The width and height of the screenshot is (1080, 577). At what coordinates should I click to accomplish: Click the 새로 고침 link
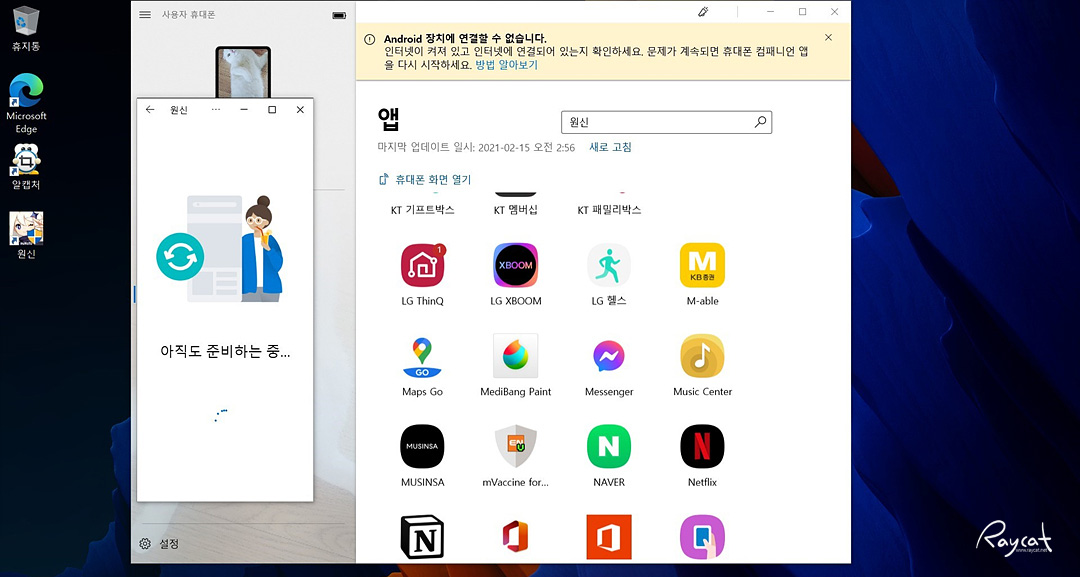[x=610, y=147]
